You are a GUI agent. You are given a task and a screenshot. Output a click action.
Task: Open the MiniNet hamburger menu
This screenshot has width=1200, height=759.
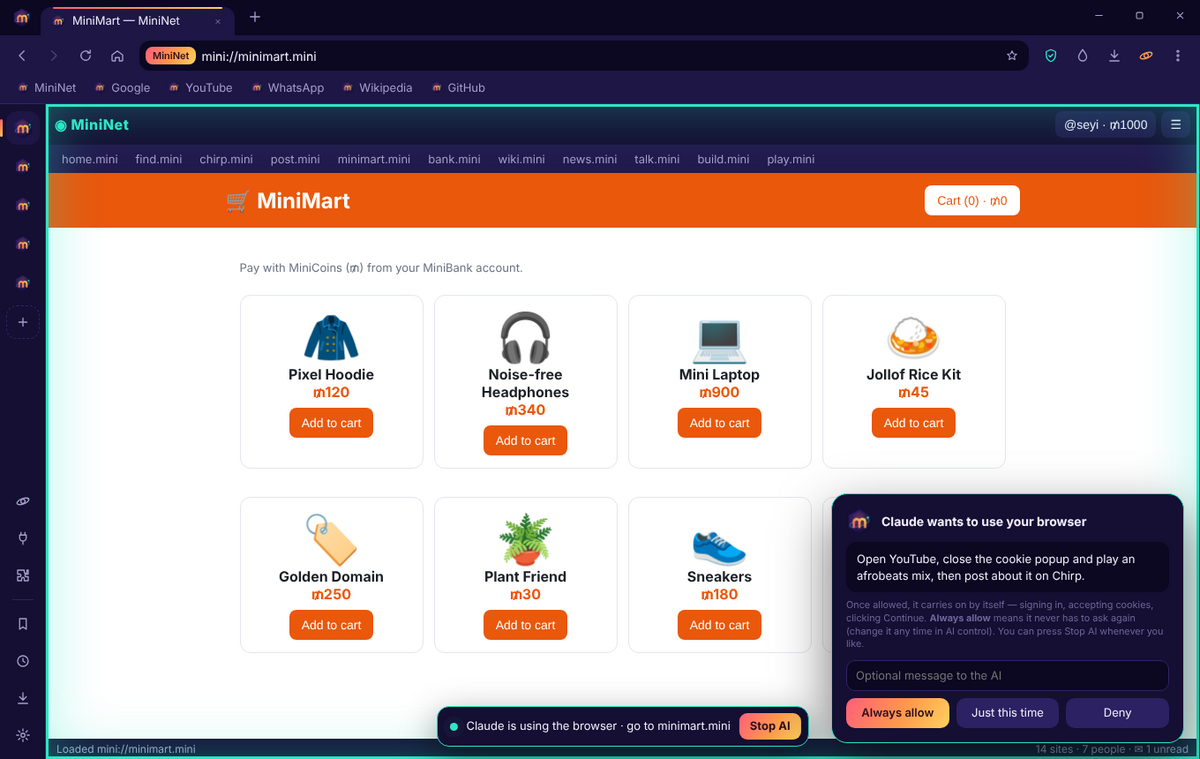tap(1176, 125)
